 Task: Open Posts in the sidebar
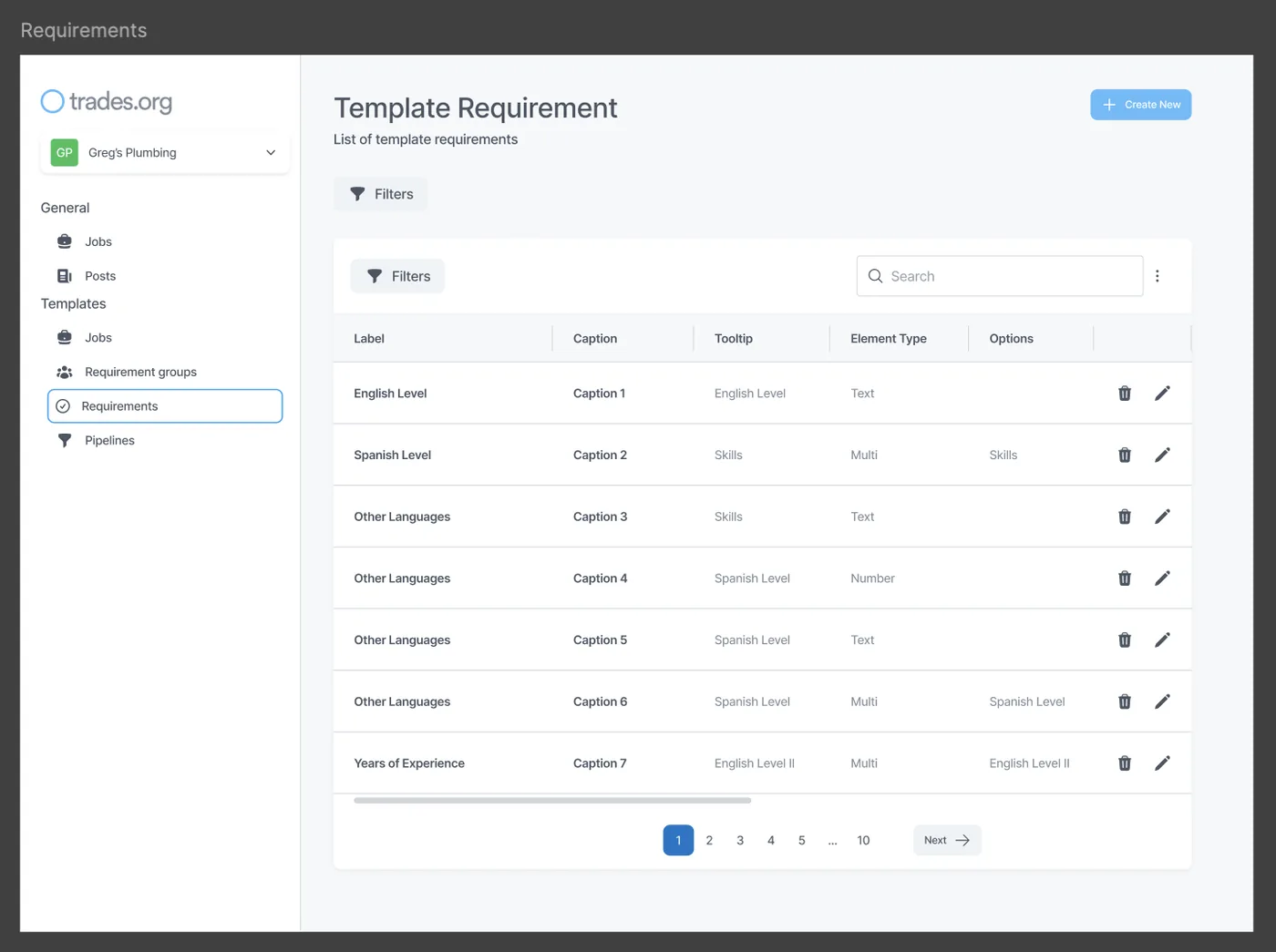tap(100, 276)
